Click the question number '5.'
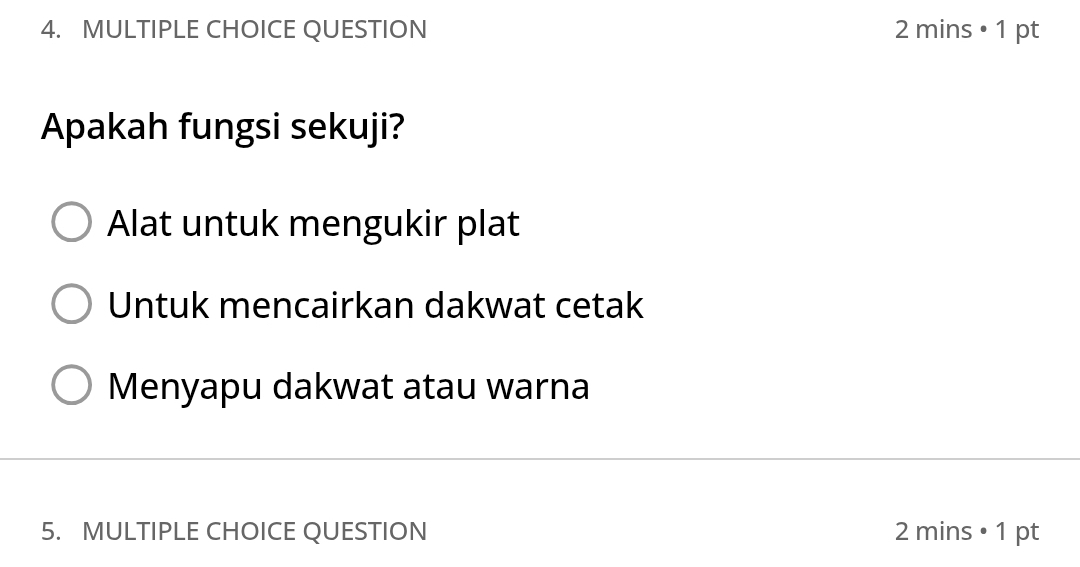The width and height of the screenshot is (1080, 567). click(51, 531)
